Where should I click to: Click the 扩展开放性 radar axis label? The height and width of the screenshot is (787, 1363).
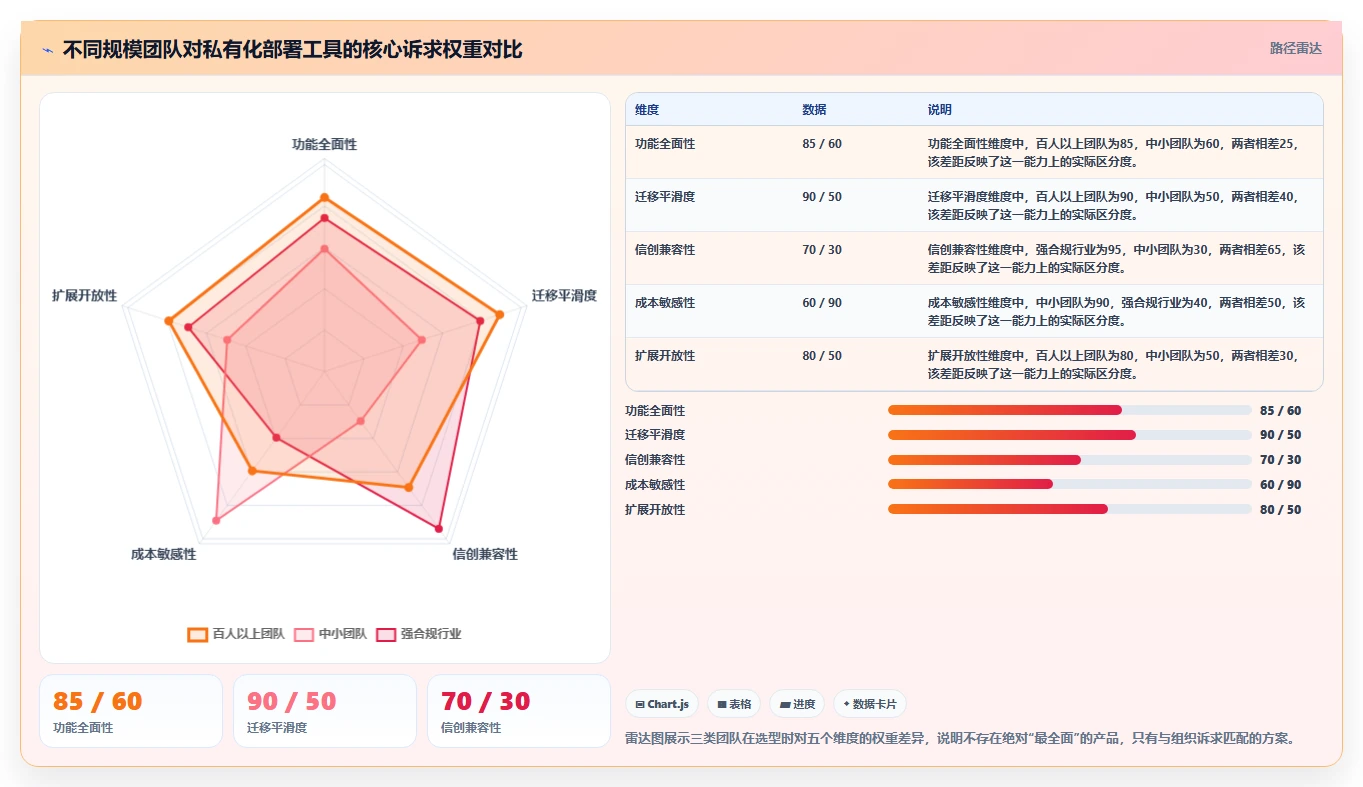[84, 295]
